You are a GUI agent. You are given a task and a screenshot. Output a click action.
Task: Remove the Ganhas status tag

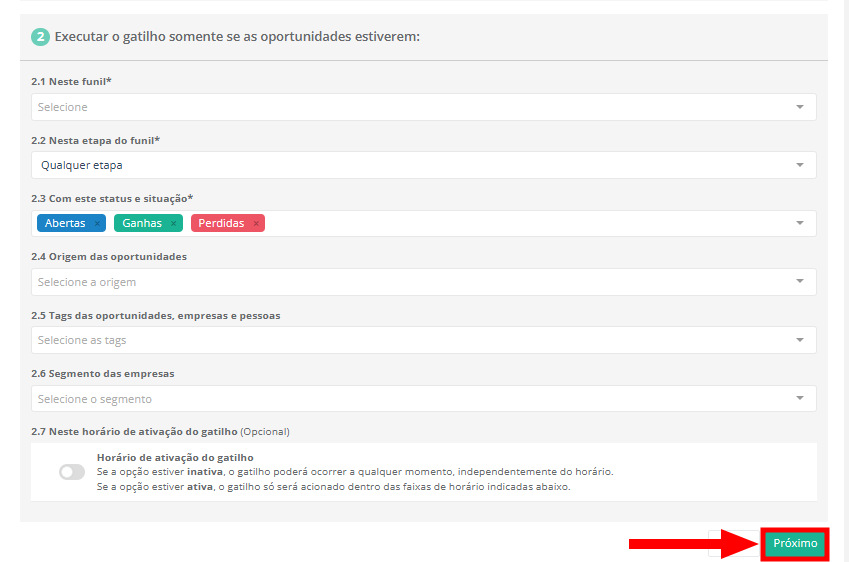tap(174, 223)
